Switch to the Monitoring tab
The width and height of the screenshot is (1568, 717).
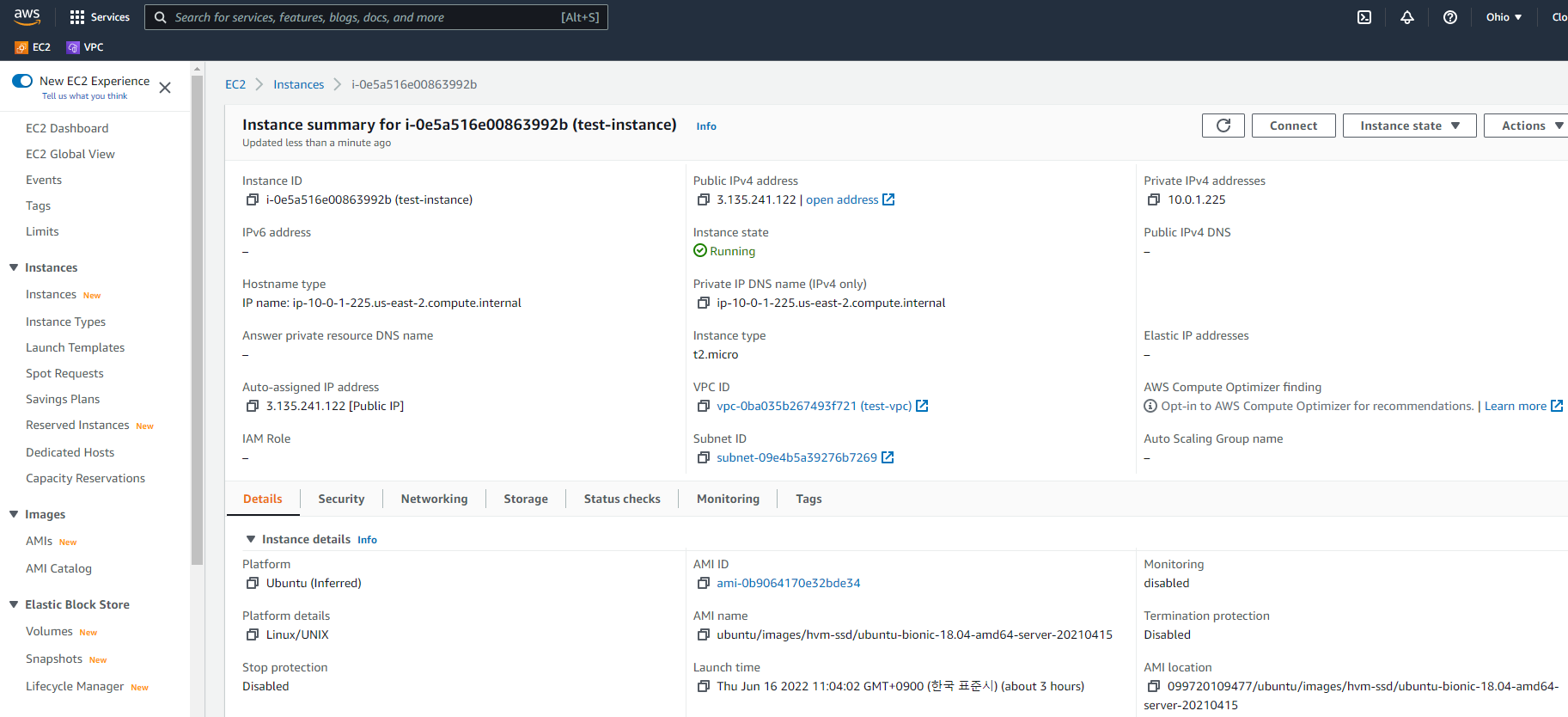(728, 499)
